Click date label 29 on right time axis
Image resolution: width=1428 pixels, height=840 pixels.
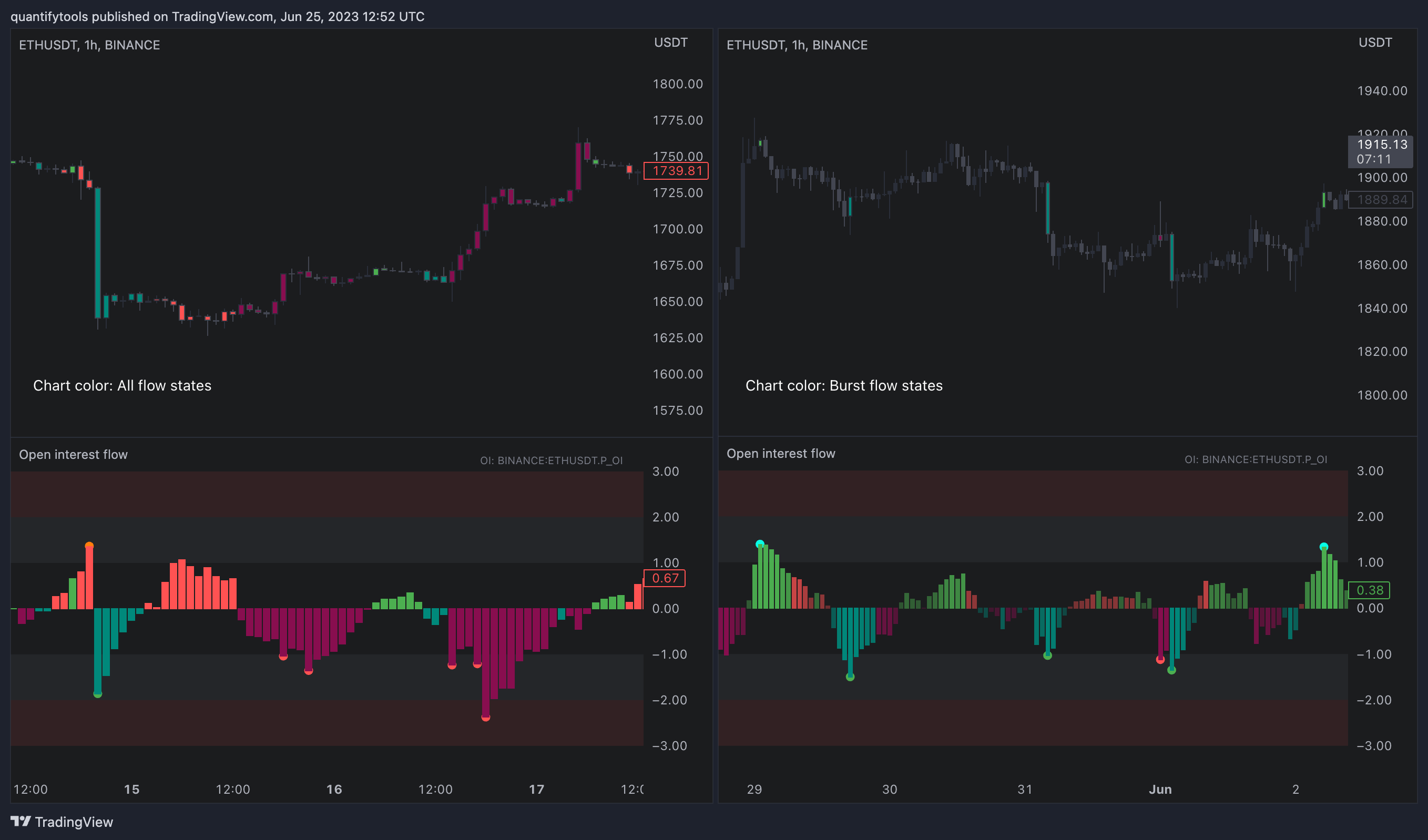click(754, 789)
